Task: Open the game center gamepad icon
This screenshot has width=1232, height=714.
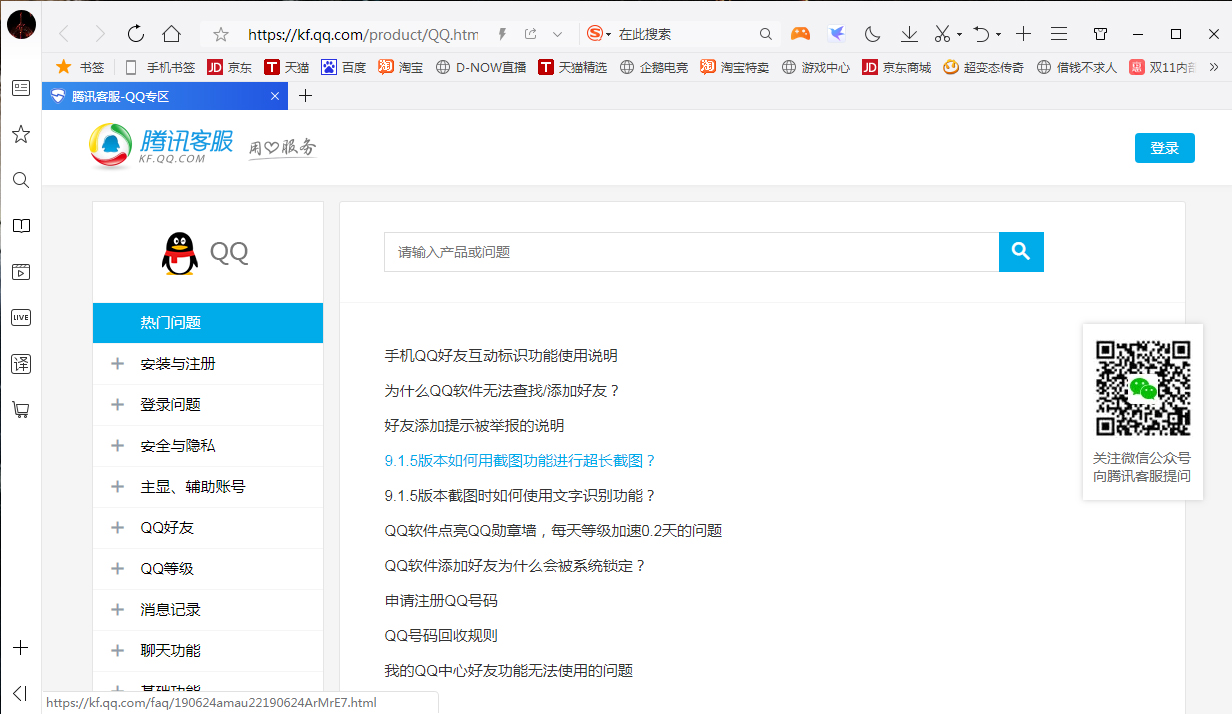Action: pyautogui.click(x=800, y=33)
